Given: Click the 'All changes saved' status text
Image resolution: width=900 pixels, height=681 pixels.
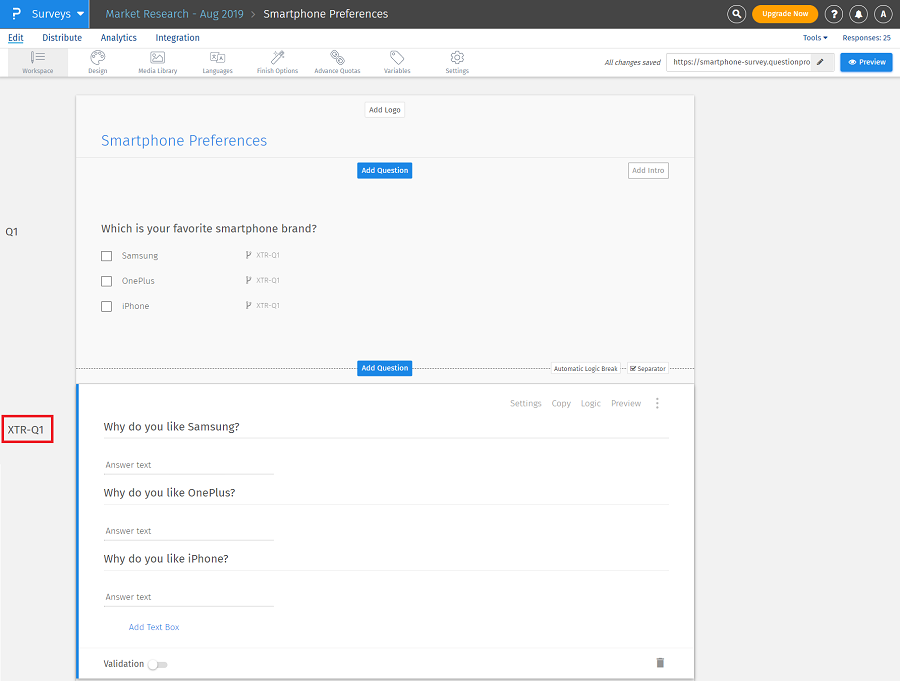Looking at the screenshot, I should (x=633, y=62).
